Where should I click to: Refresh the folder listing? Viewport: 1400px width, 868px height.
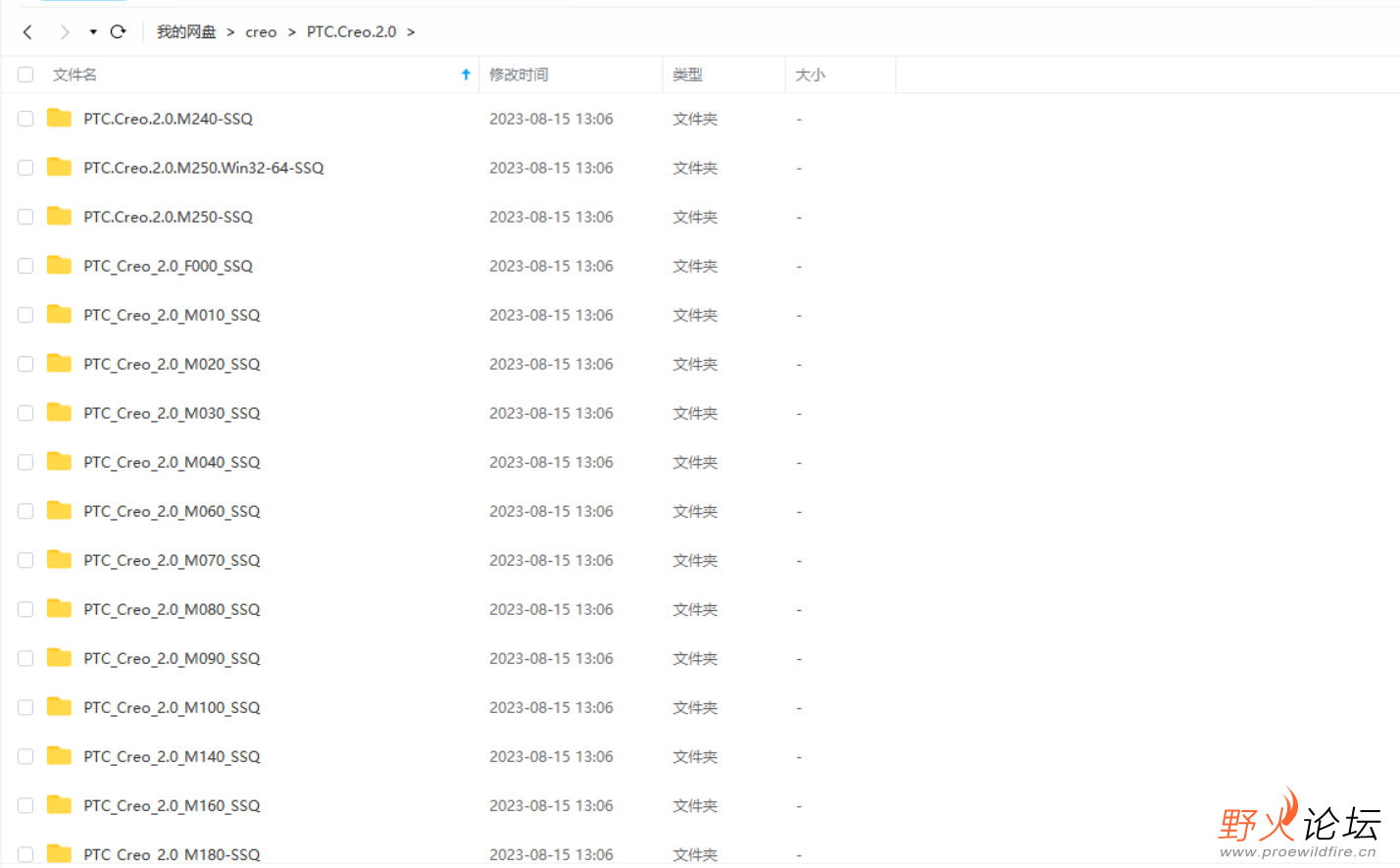click(118, 31)
